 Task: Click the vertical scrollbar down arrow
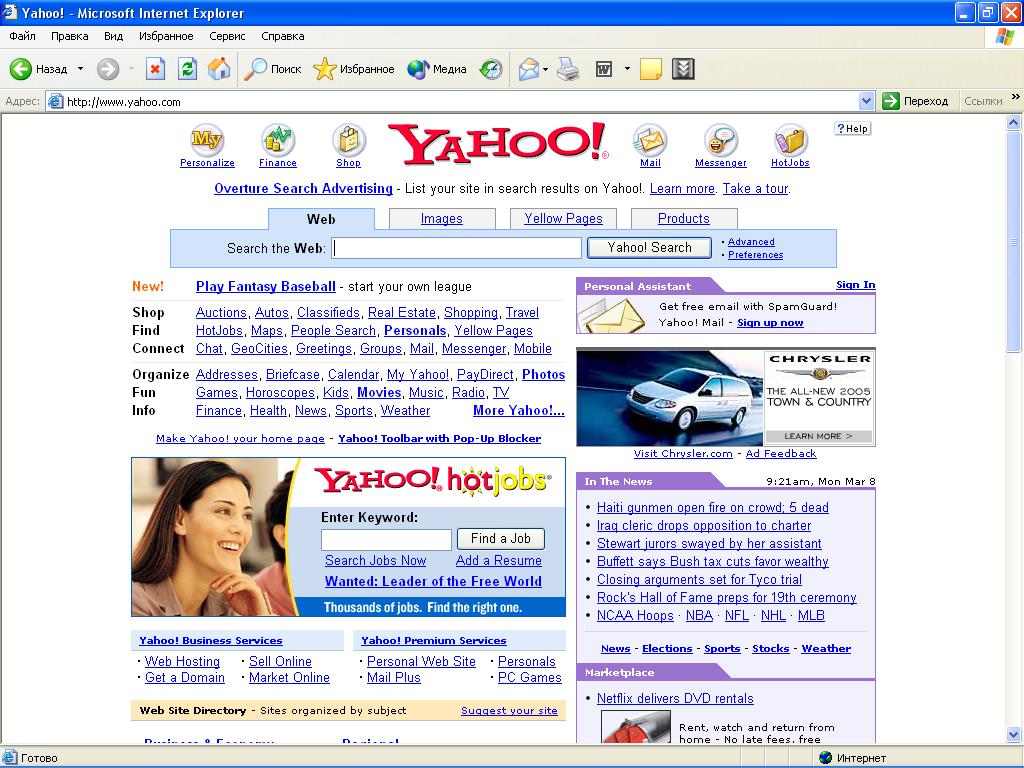(1014, 735)
